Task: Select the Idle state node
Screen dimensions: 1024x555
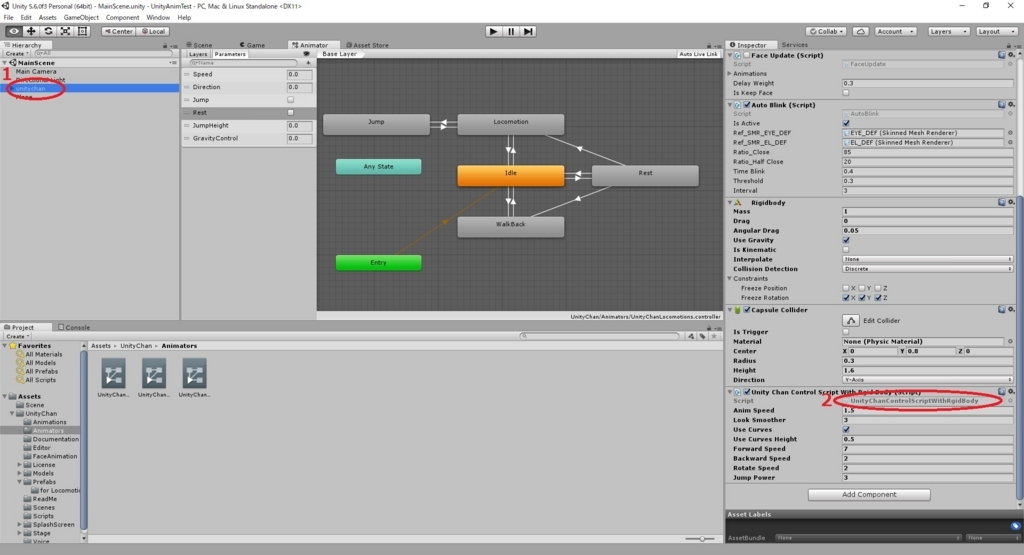Action: (x=511, y=176)
